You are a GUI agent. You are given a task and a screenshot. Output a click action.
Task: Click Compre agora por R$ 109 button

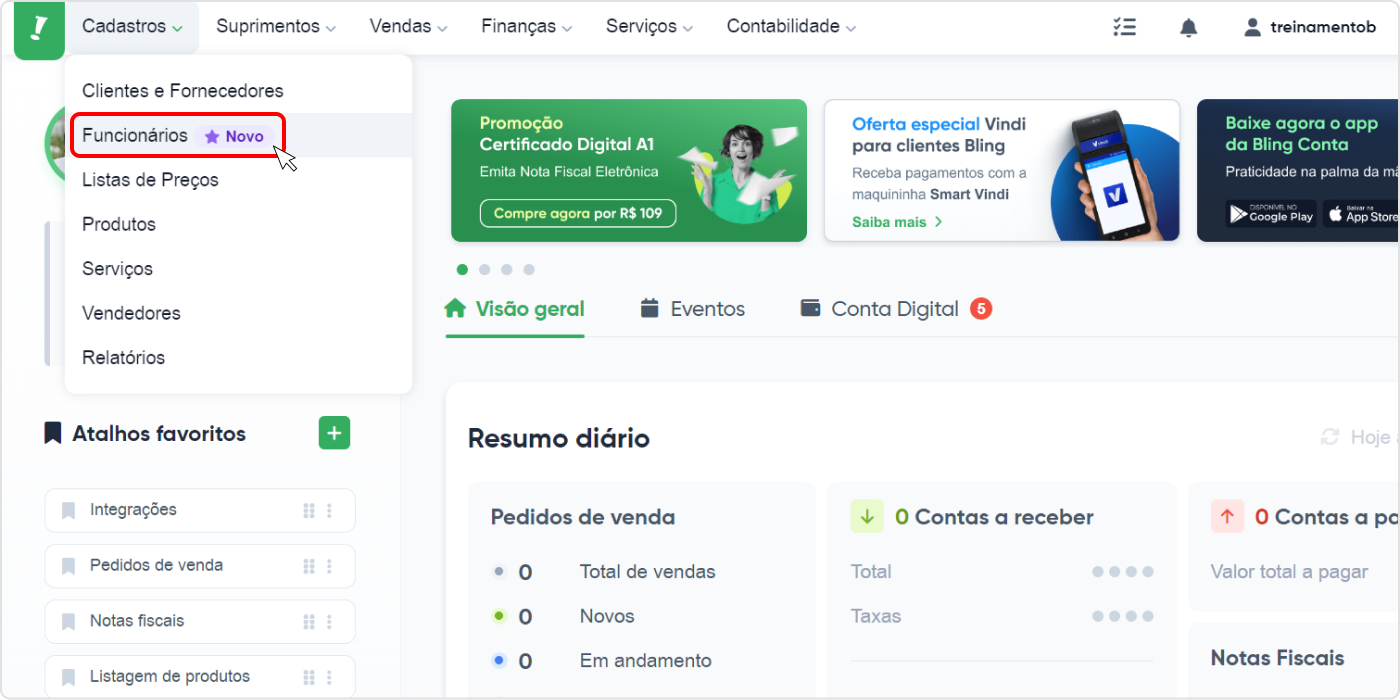pyautogui.click(x=578, y=213)
